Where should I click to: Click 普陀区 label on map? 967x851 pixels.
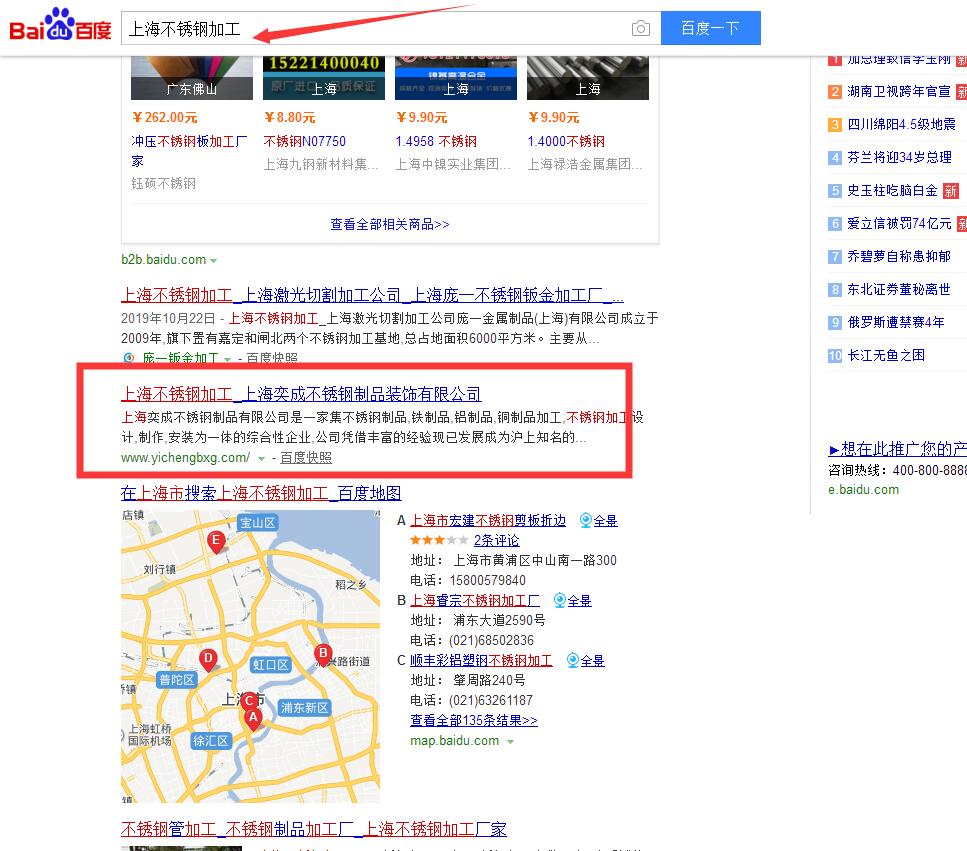coord(176,680)
